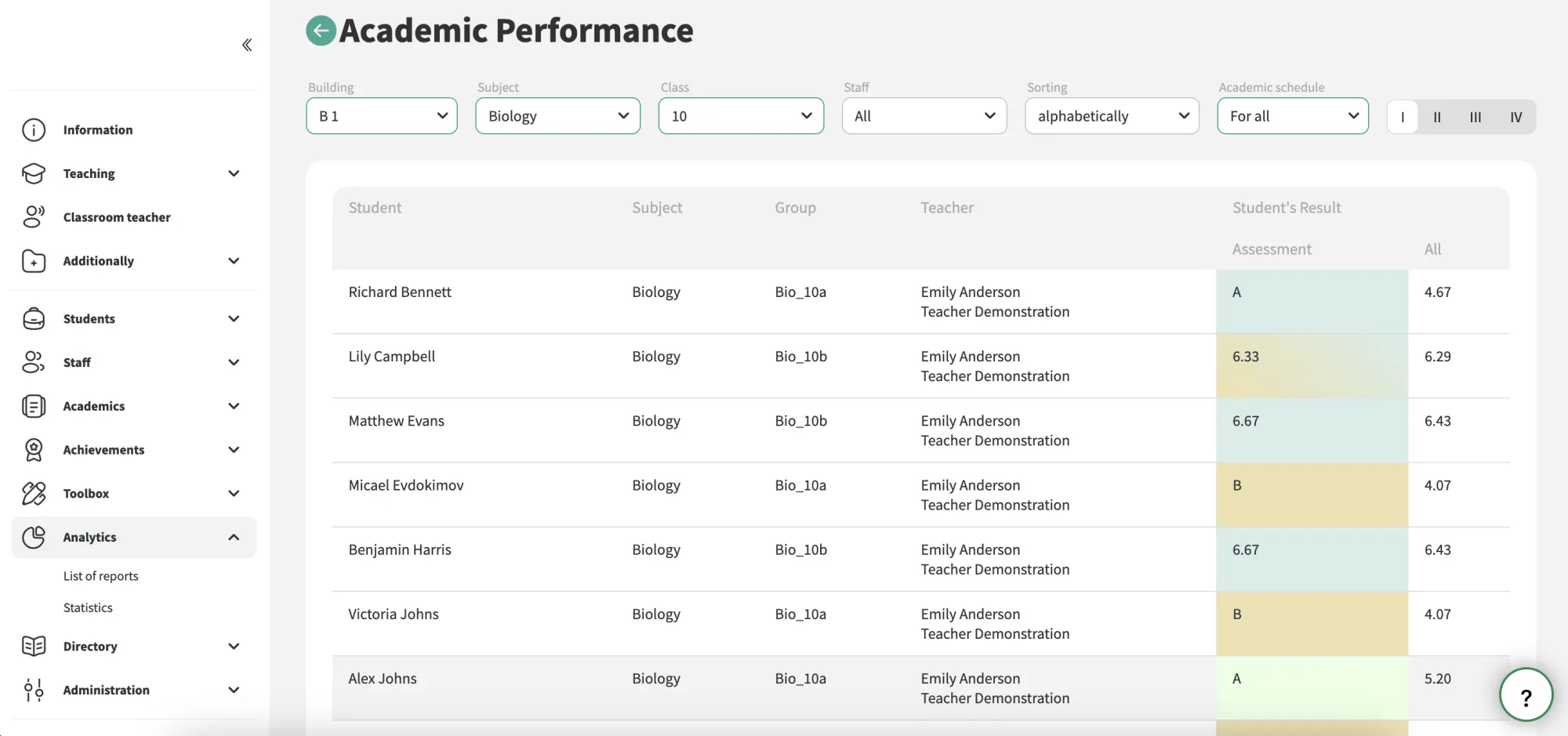
Task: Click the Assessment column header
Action: [x=1272, y=249]
